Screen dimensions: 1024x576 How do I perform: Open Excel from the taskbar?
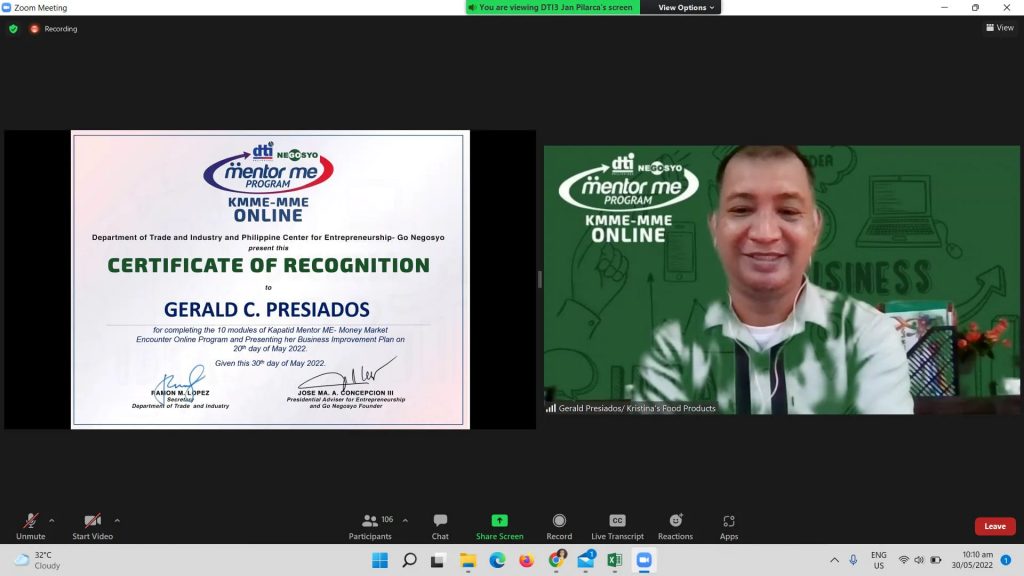tap(615, 560)
